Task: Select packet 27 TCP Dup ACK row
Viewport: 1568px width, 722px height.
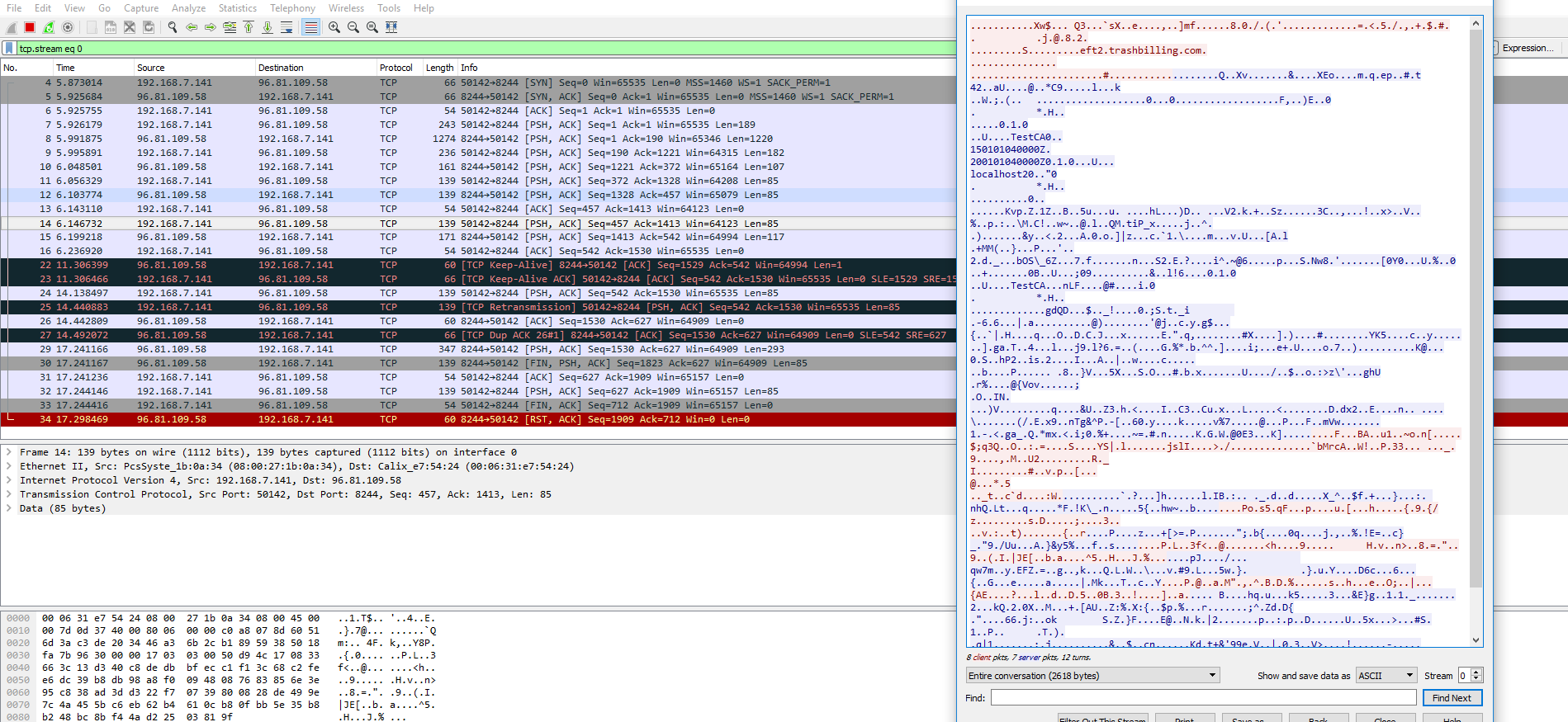Action: click(x=478, y=335)
